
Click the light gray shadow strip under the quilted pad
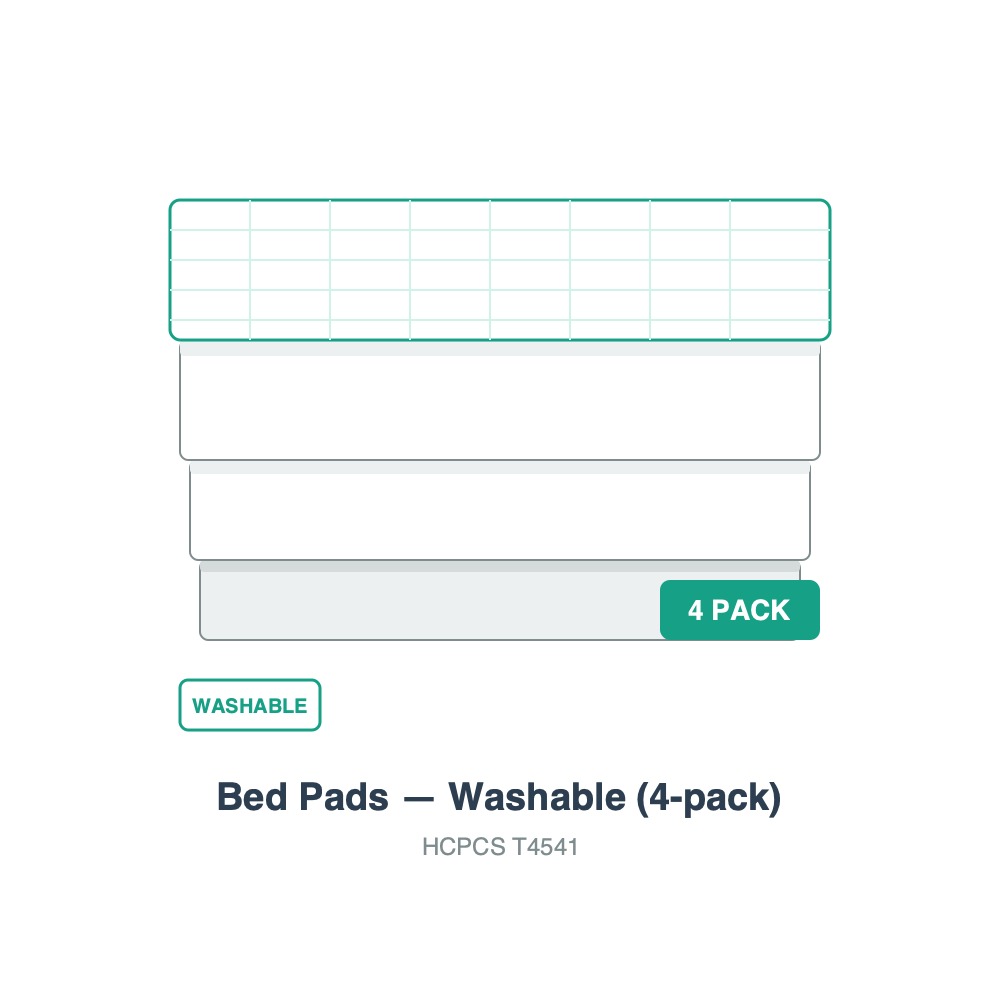point(500,349)
